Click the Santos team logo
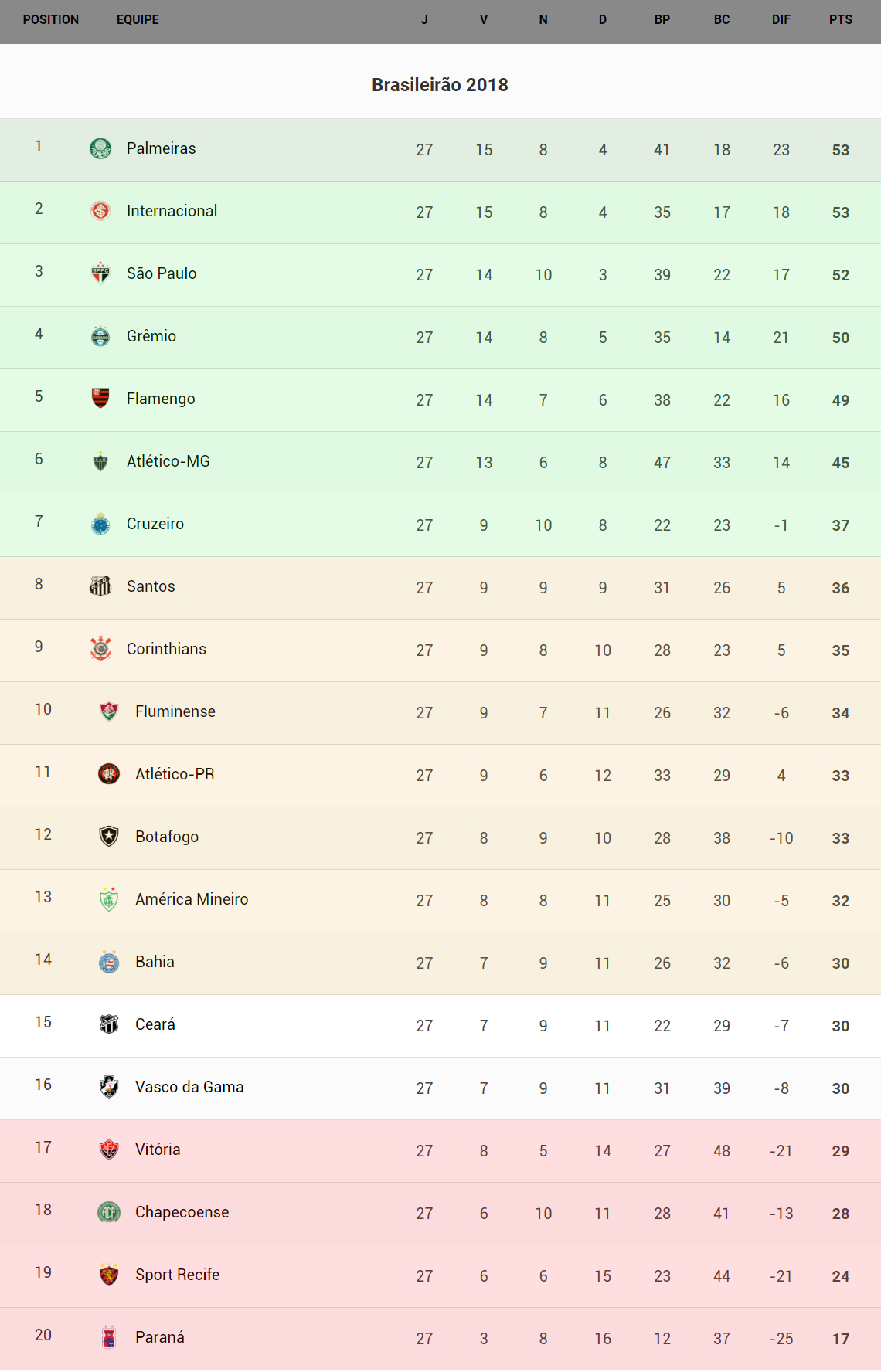 (100, 586)
